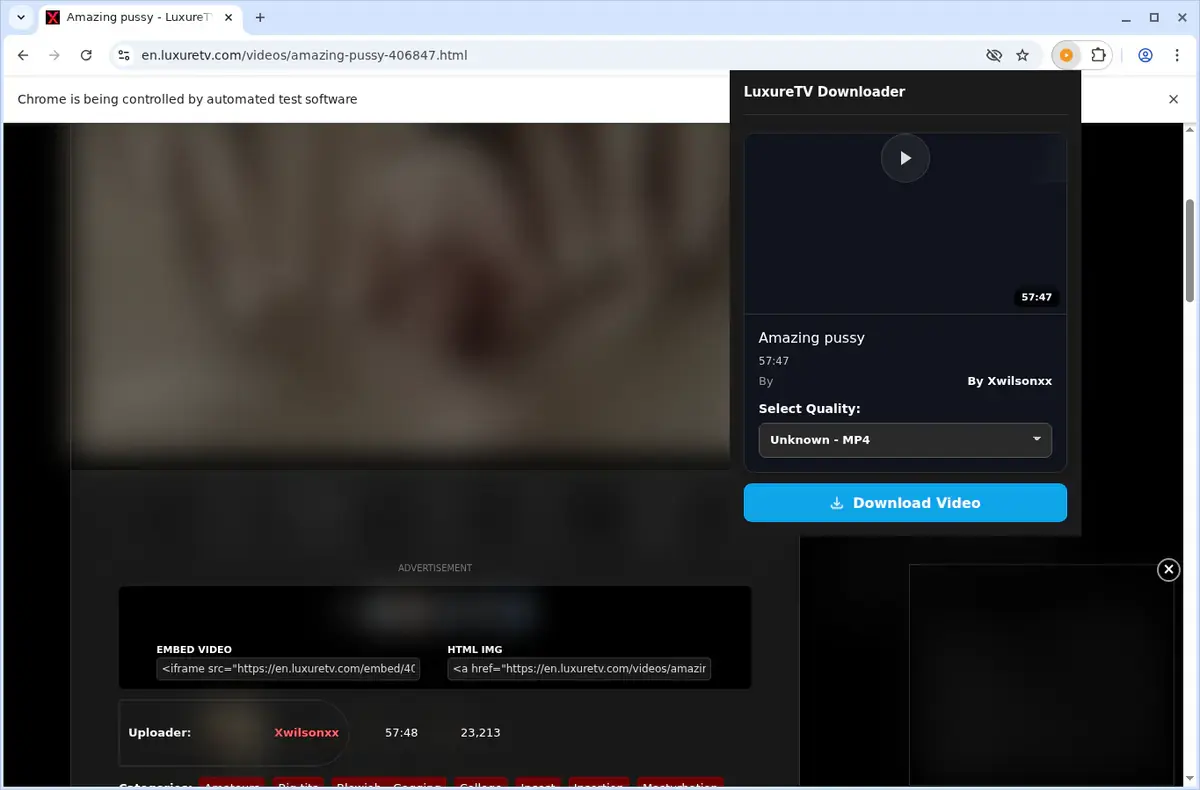Open uploader Xwilsonxx's profile link
Viewport: 1200px width, 790px height.
306,732
